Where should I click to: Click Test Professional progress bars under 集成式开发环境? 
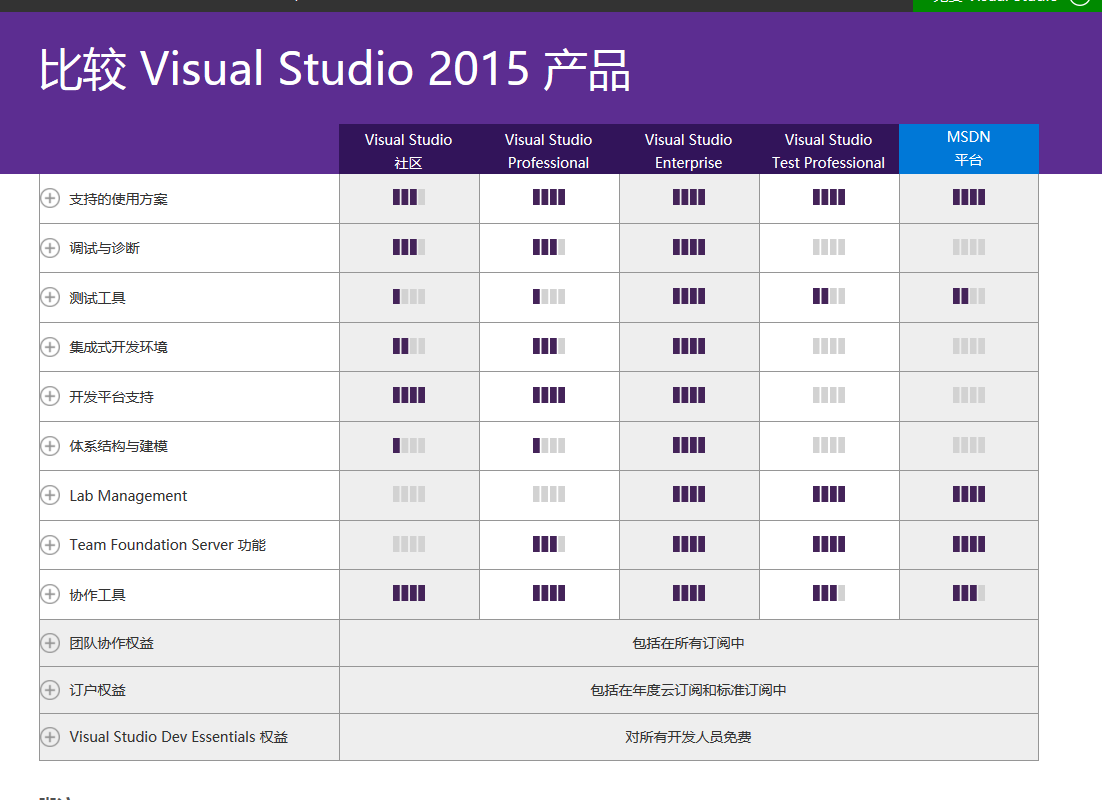click(x=828, y=346)
